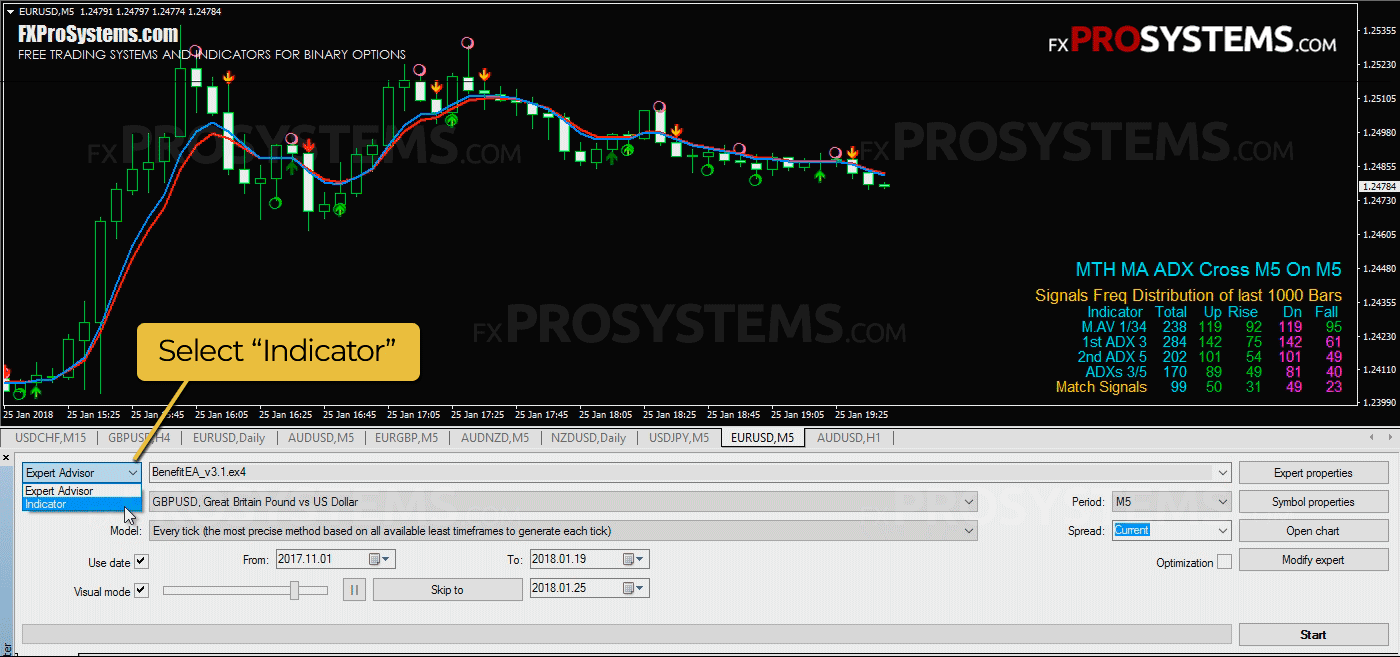Click the 2nd ADX 5 row label

(x=1112, y=357)
